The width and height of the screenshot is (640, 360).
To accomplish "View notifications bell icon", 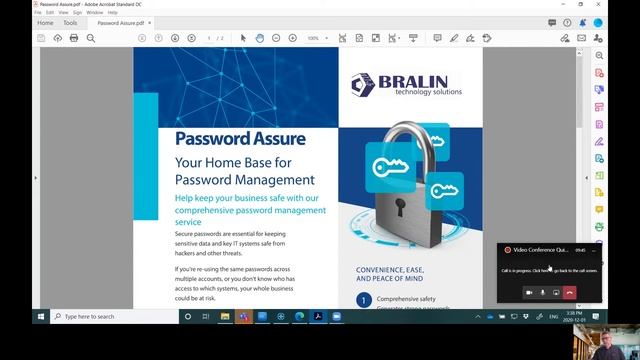I will (x=582, y=23).
